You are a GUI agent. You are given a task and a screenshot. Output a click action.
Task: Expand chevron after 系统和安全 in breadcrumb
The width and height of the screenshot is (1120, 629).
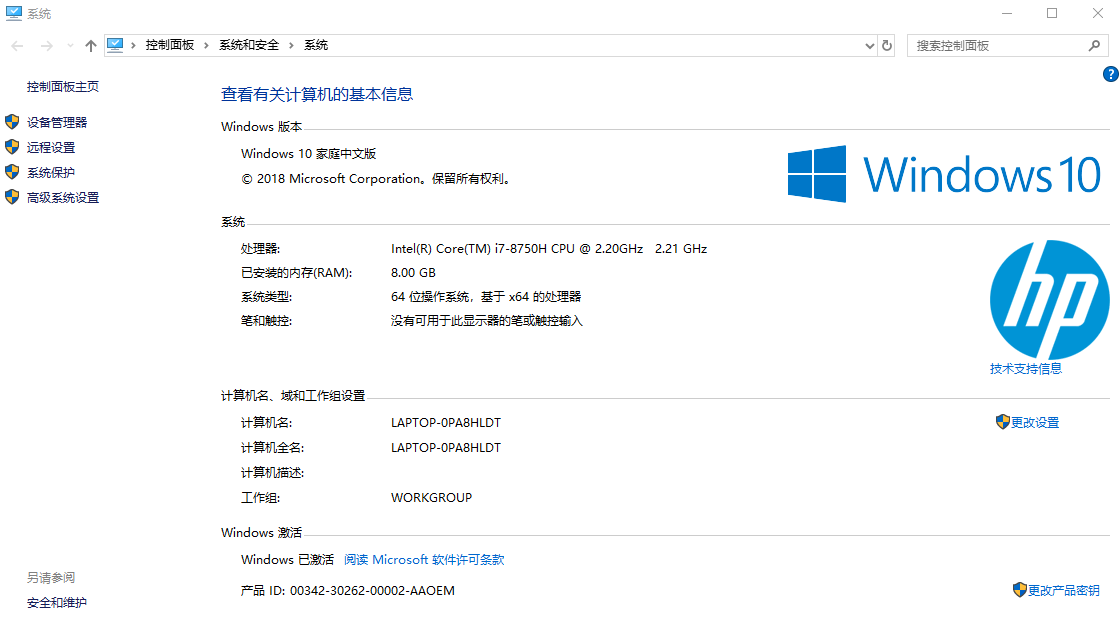click(292, 45)
